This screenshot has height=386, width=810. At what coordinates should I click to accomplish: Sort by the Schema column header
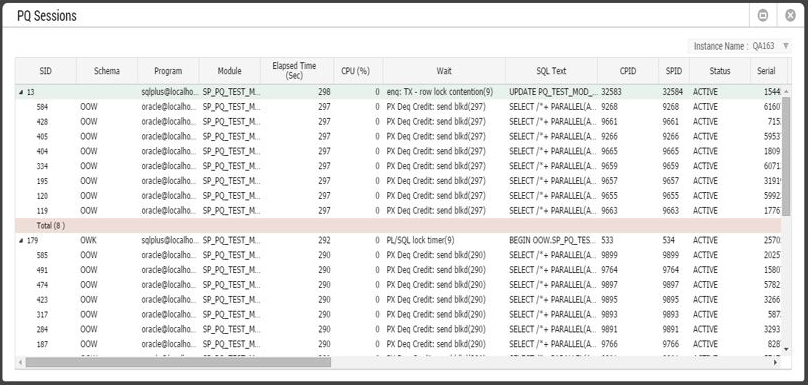107,71
